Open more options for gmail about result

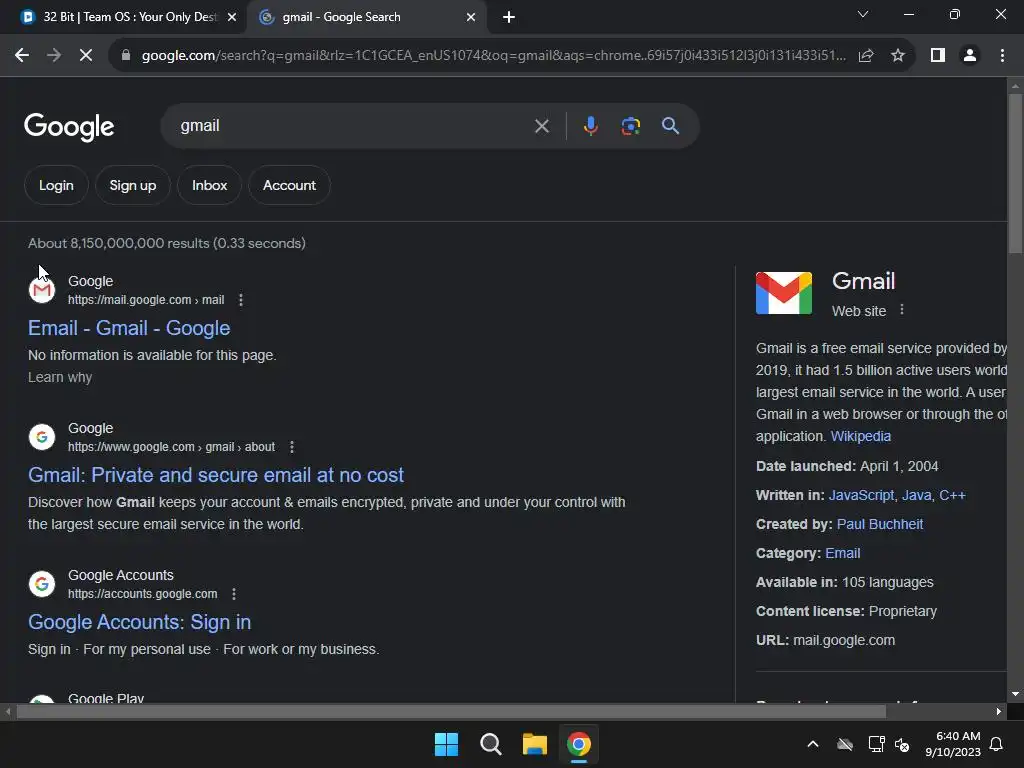(x=292, y=447)
